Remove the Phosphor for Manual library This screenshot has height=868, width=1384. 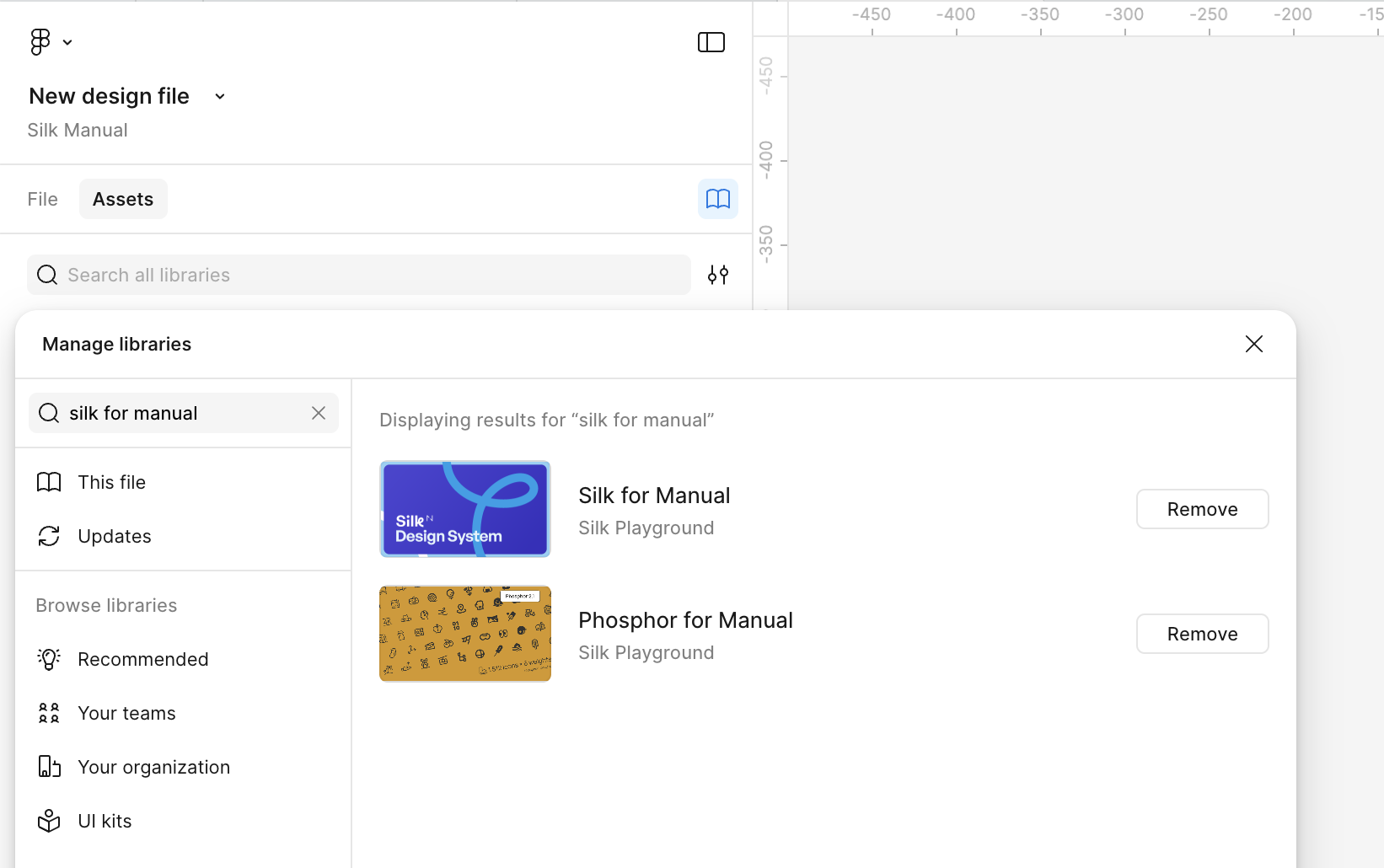point(1202,634)
